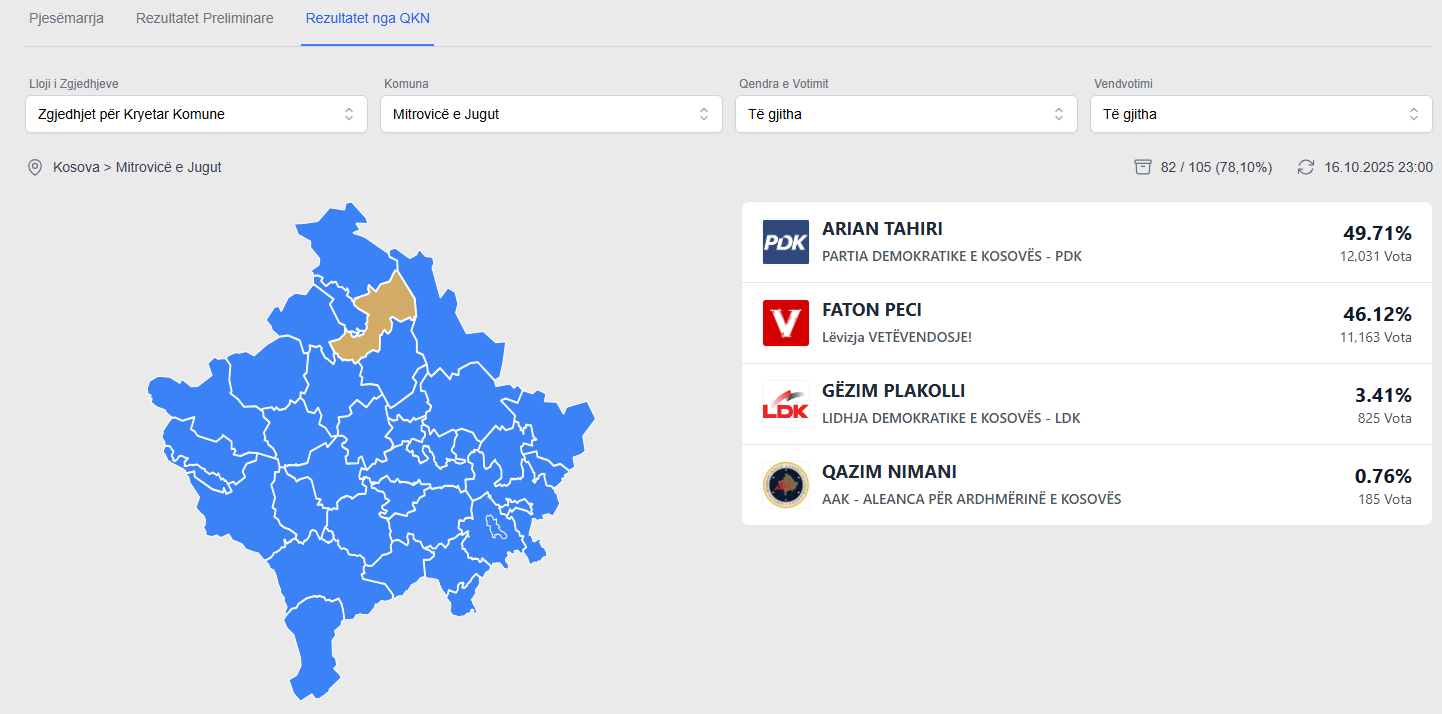Click the ARIAN TAHIRI candidate name
This screenshot has width=1442, height=714.
point(882,229)
